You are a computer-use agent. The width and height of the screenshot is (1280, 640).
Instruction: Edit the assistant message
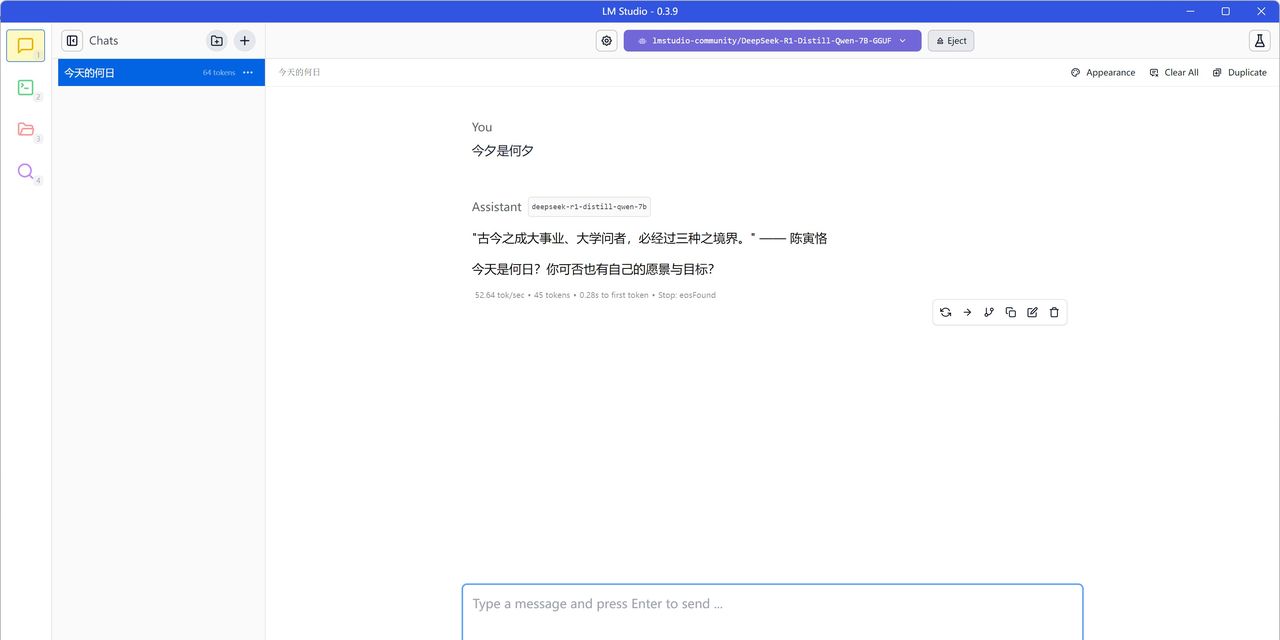(1032, 312)
